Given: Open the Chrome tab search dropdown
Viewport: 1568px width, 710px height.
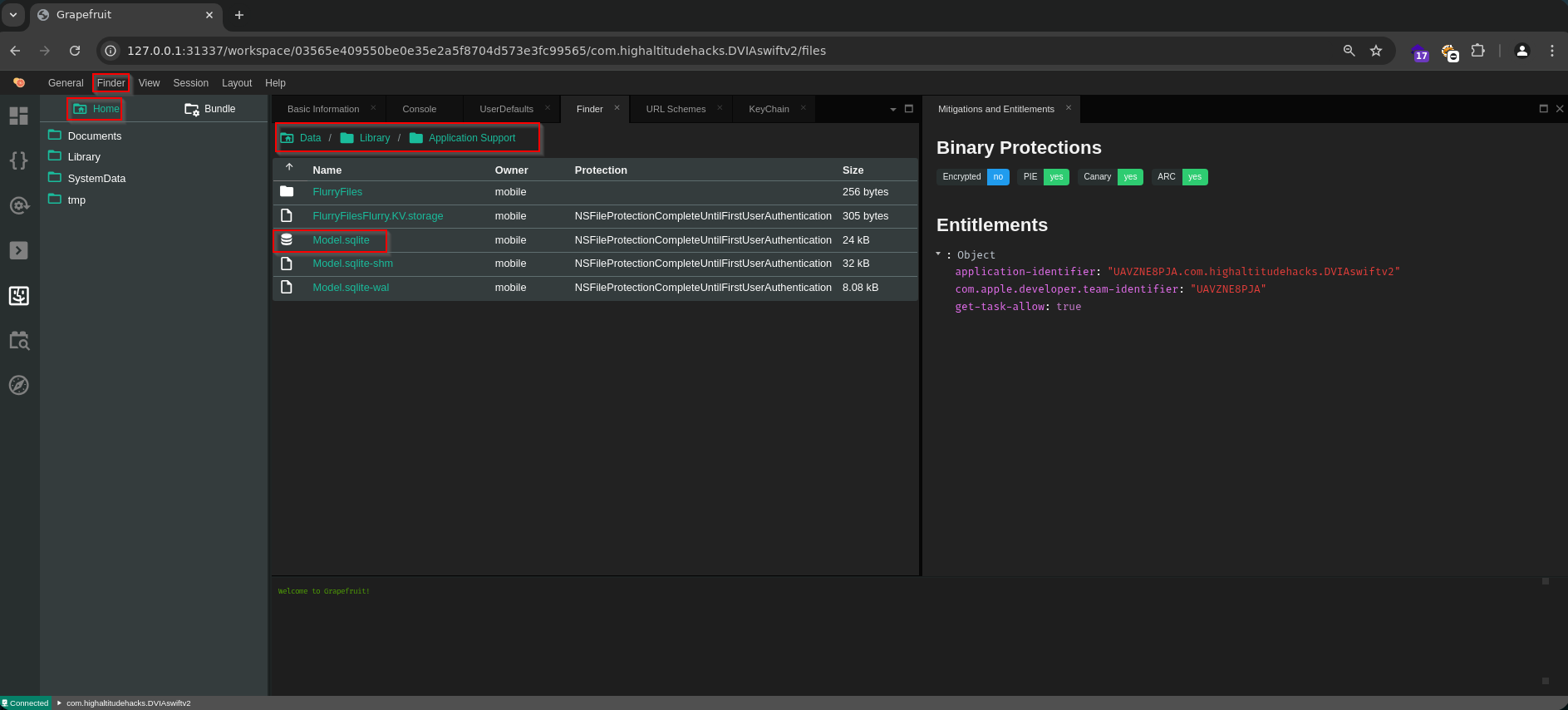Looking at the screenshot, I should click(13, 15).
